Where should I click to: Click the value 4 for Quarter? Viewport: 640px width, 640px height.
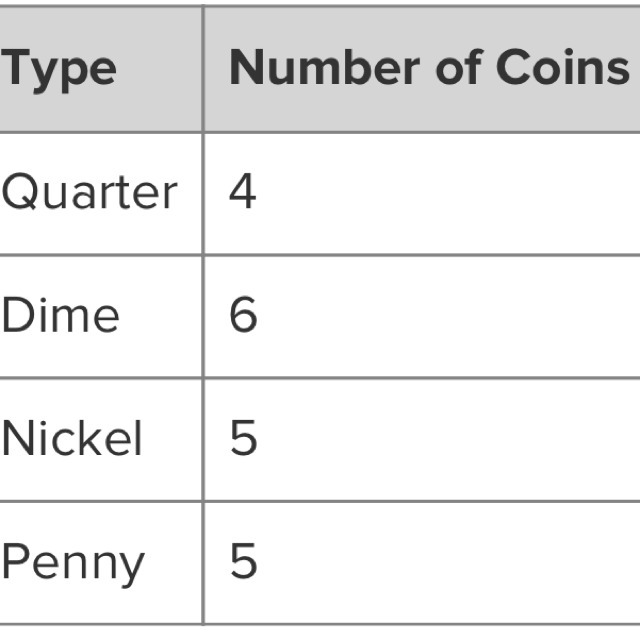click(243, 191)
